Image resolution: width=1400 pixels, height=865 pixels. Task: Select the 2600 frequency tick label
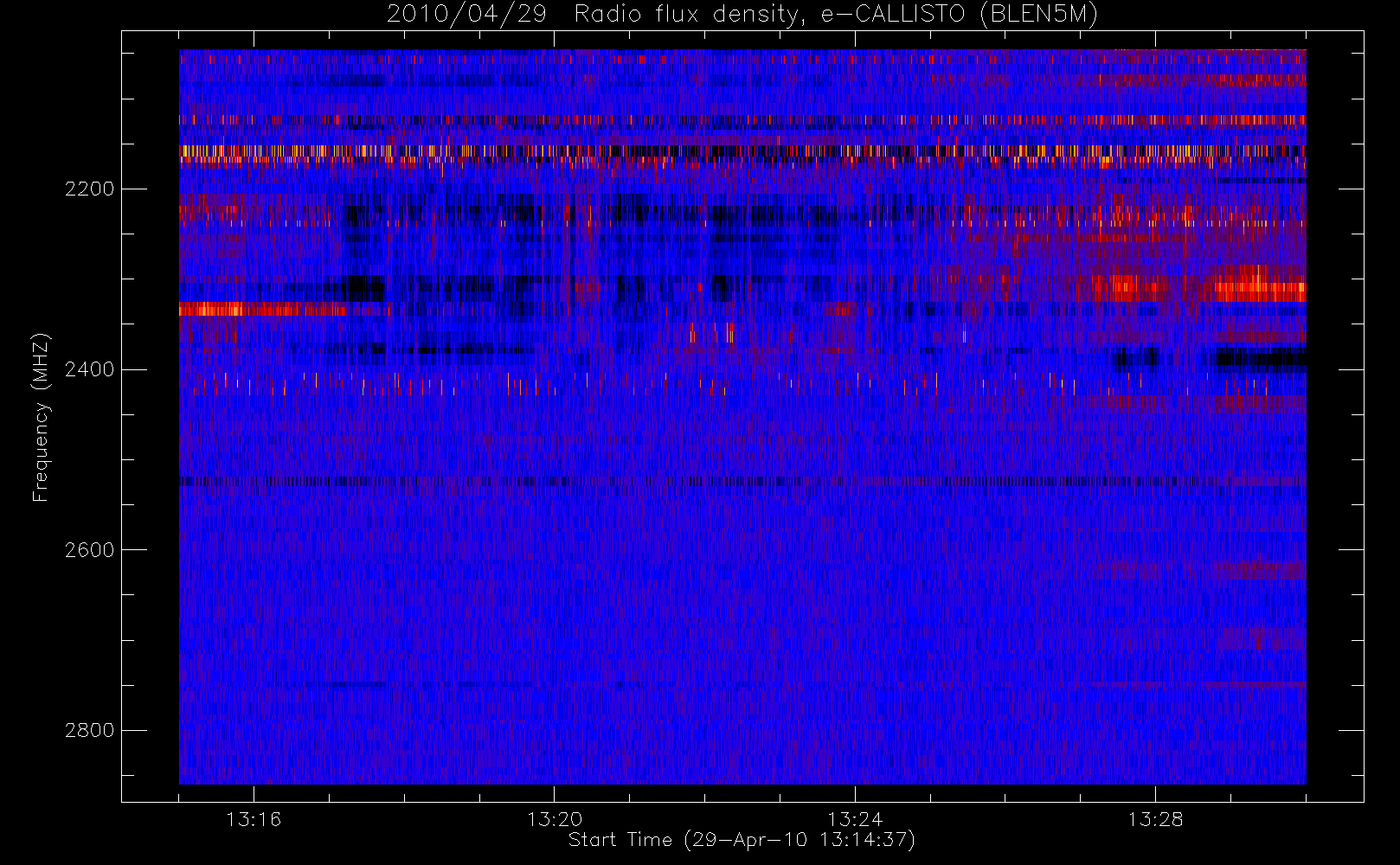pos(89,550)
